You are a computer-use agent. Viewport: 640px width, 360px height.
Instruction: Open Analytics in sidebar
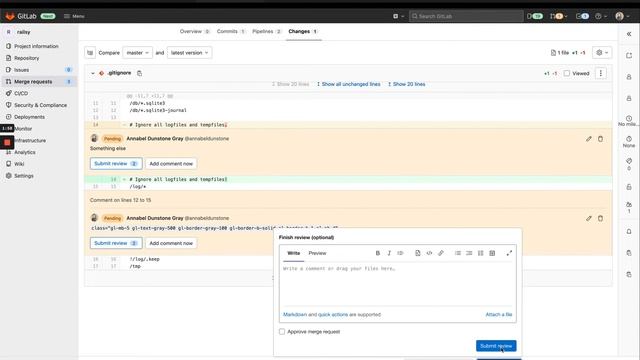tap(24, 152)
